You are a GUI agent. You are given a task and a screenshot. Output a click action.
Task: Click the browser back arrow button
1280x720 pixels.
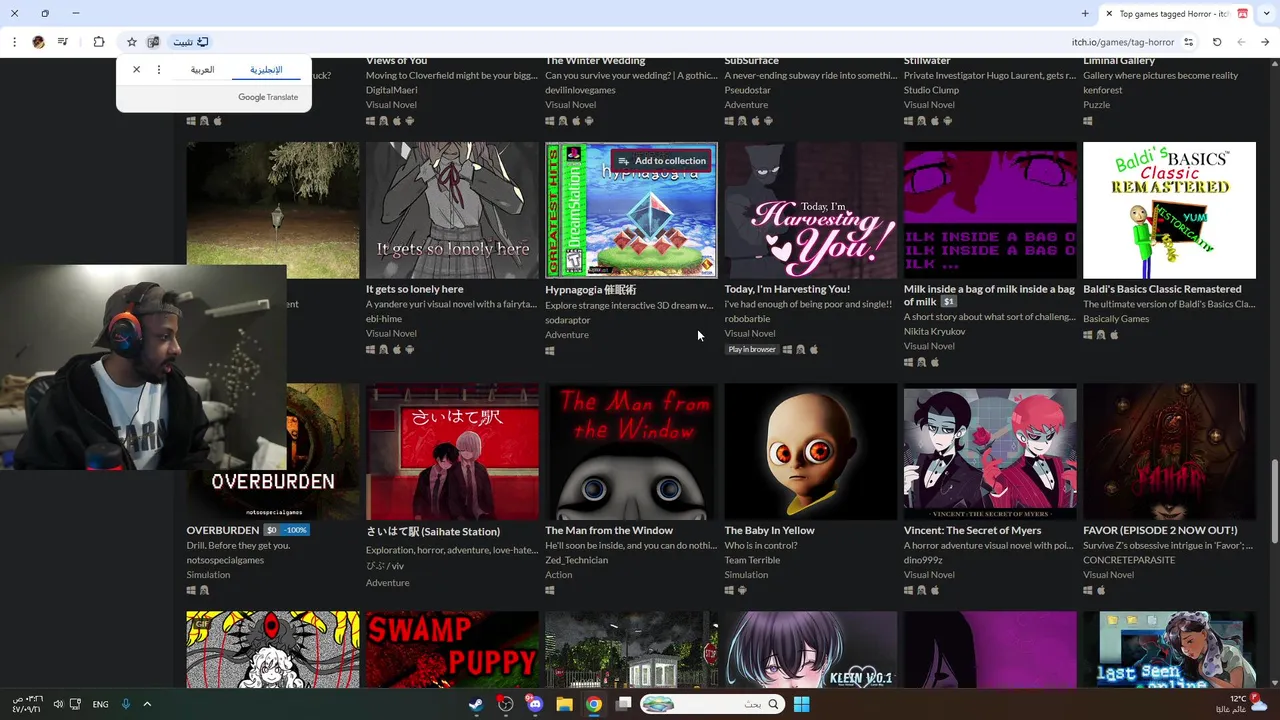[1265, 42]
